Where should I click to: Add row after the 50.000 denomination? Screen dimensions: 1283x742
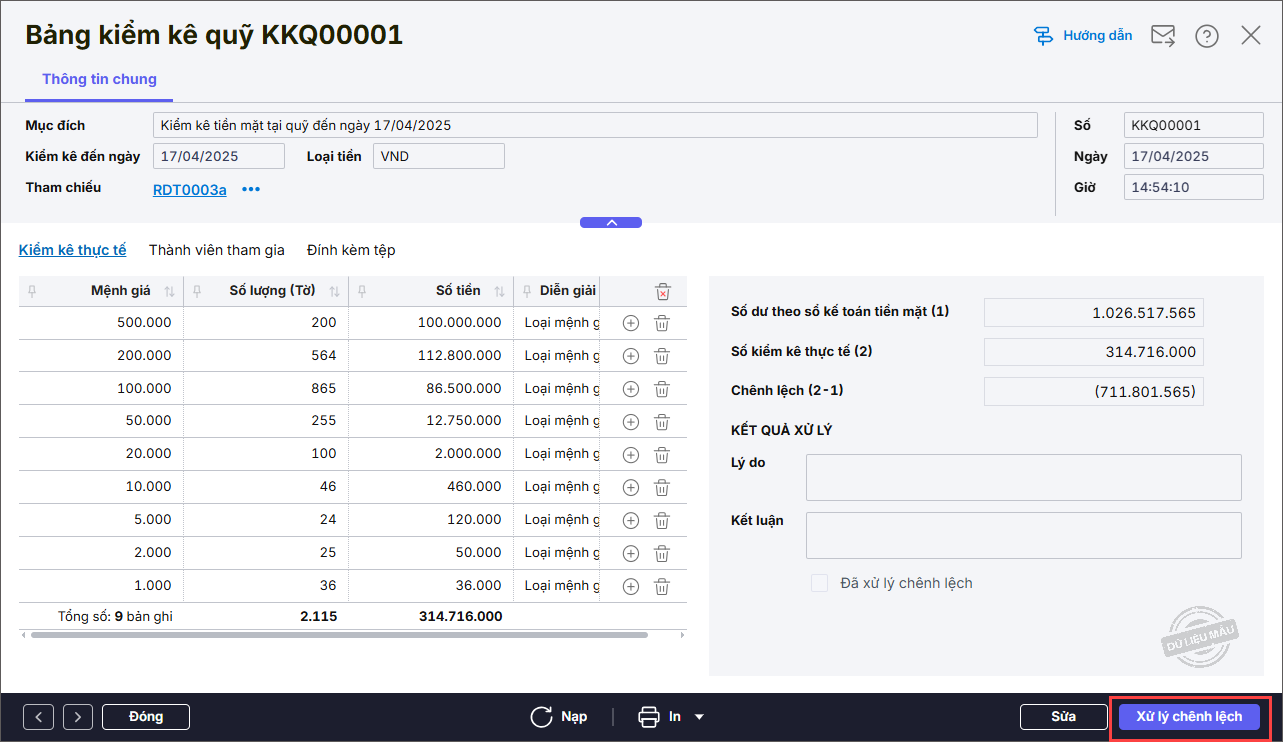[x=630, y=421]
